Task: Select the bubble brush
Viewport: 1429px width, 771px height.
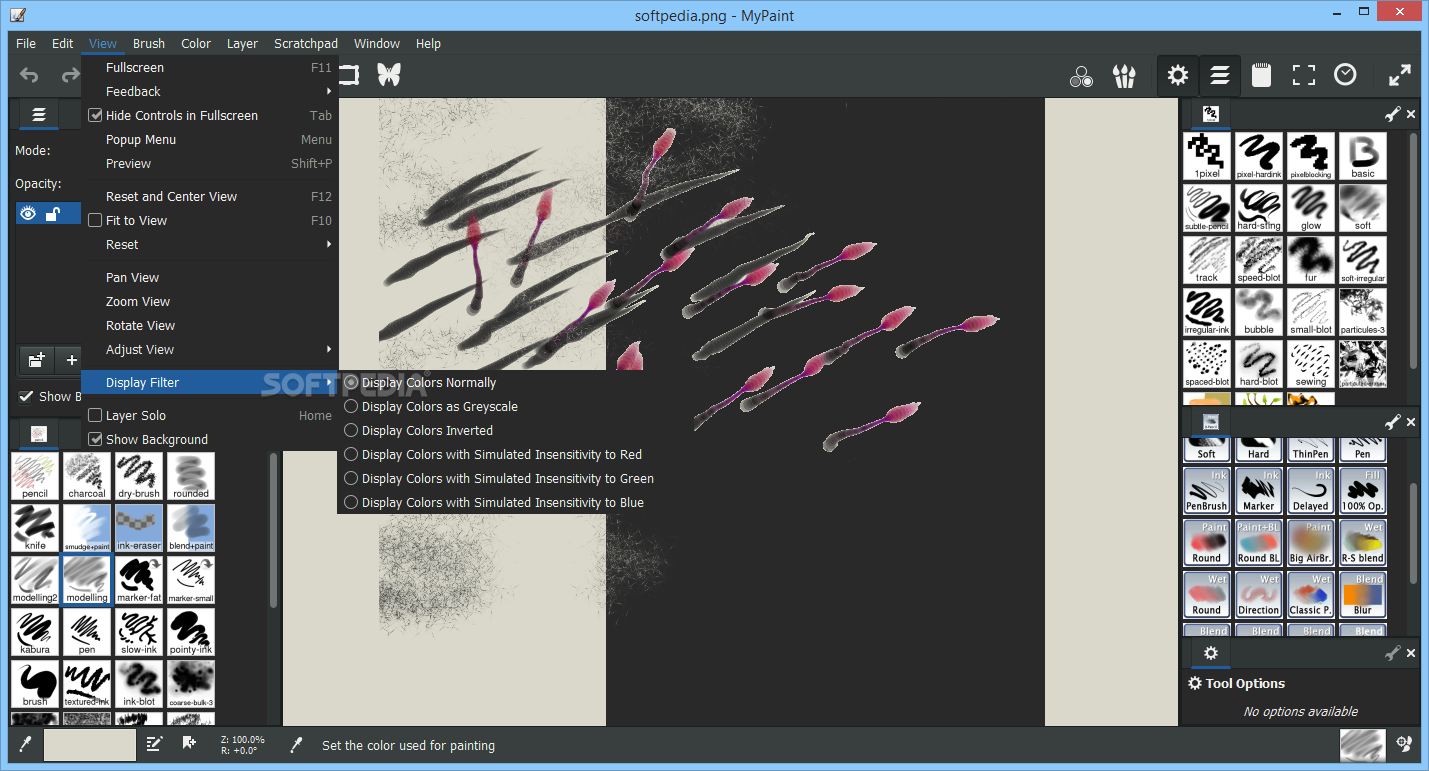Action: 1259,313
